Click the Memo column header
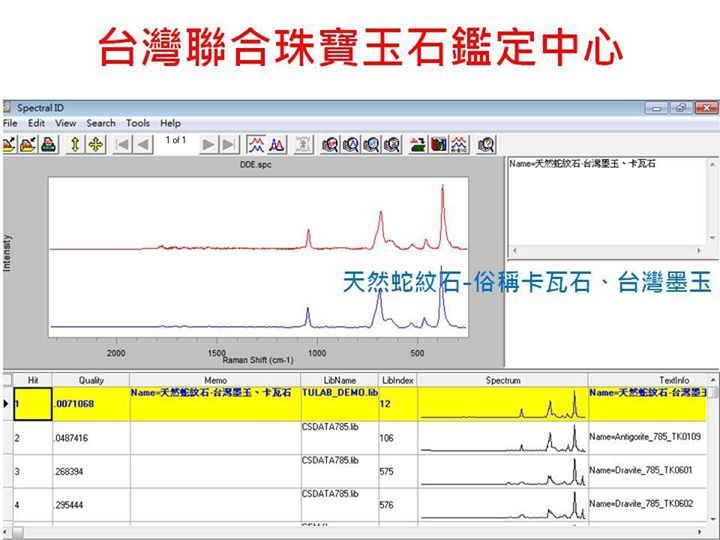The height and width of the screenshot is (540, 720). point(215,380)
